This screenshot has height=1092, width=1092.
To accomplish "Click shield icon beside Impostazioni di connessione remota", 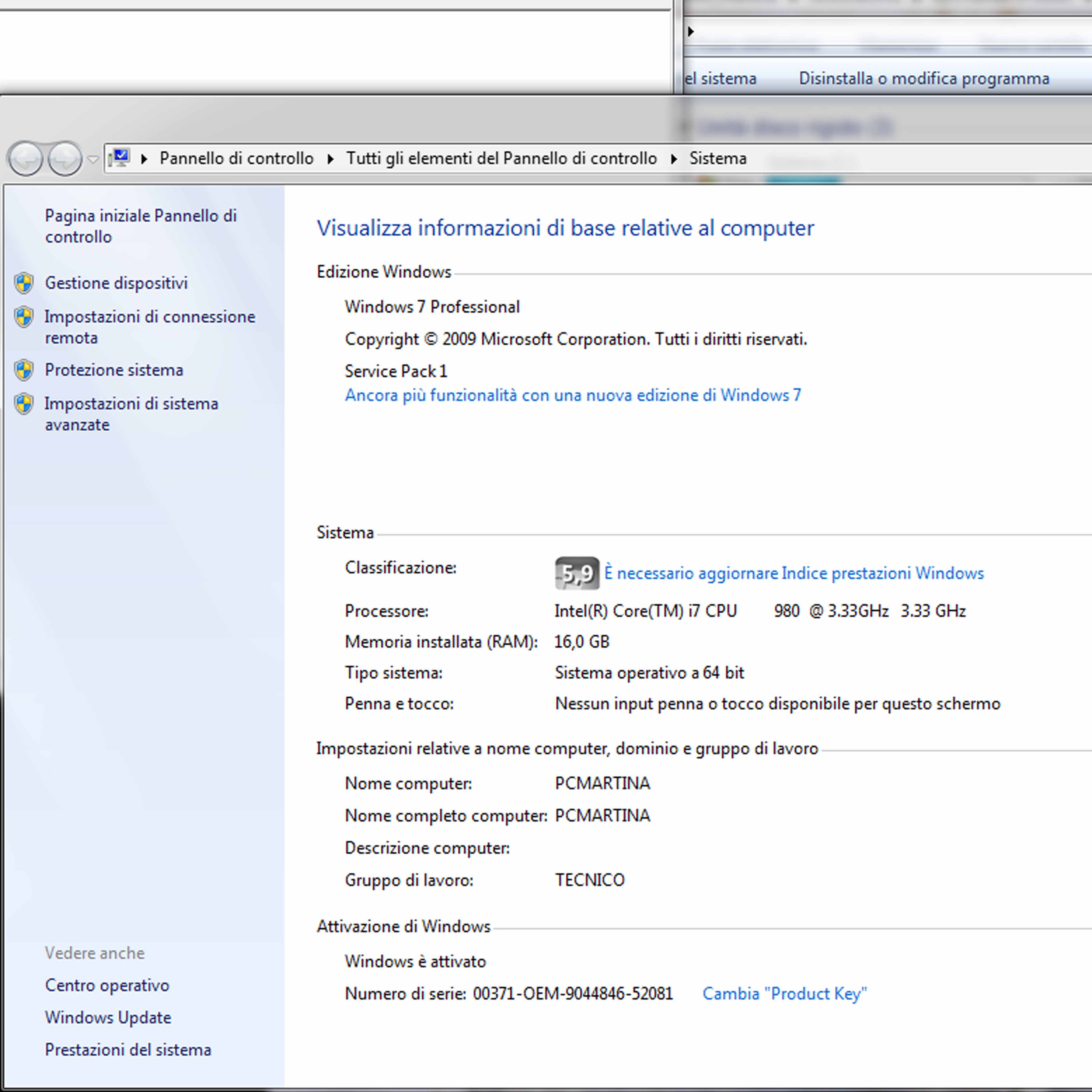I will point(24,317).
